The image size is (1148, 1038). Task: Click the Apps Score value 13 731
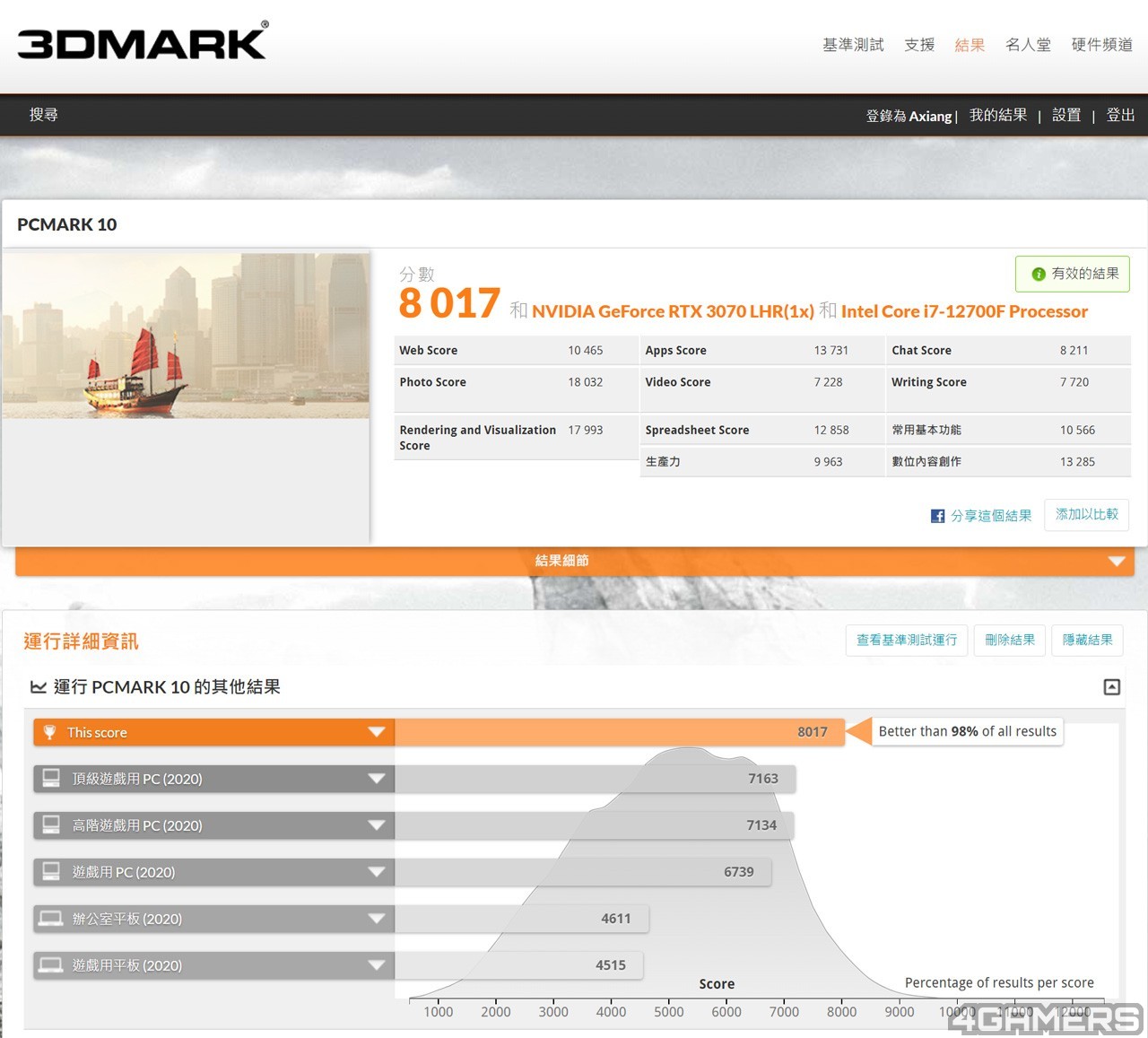click(831, 351)
